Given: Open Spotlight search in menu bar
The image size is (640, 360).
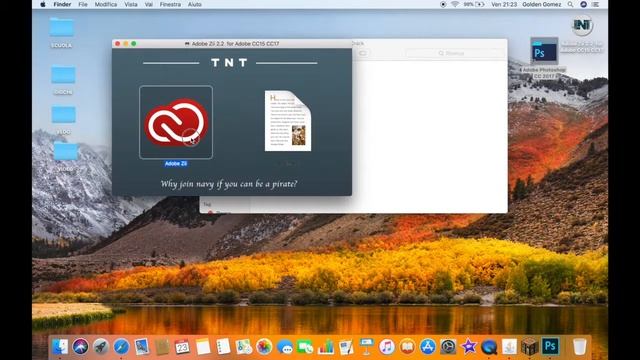Looking at the screenshot, I should coord(570,4).
